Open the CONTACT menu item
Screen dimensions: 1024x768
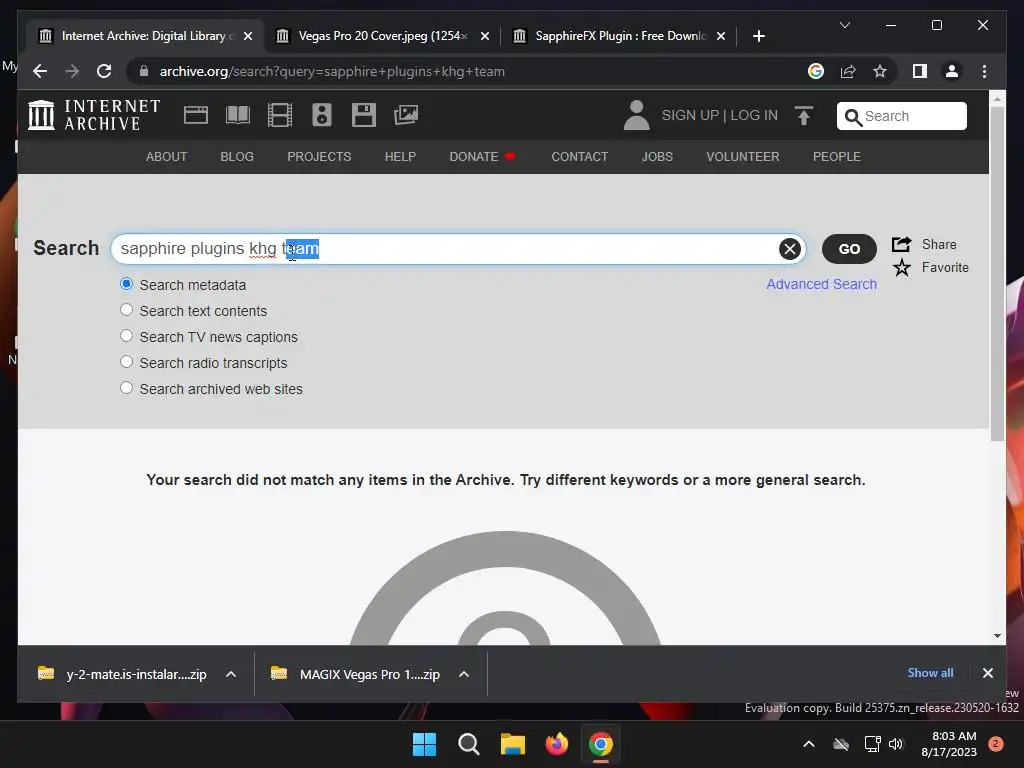580,157
